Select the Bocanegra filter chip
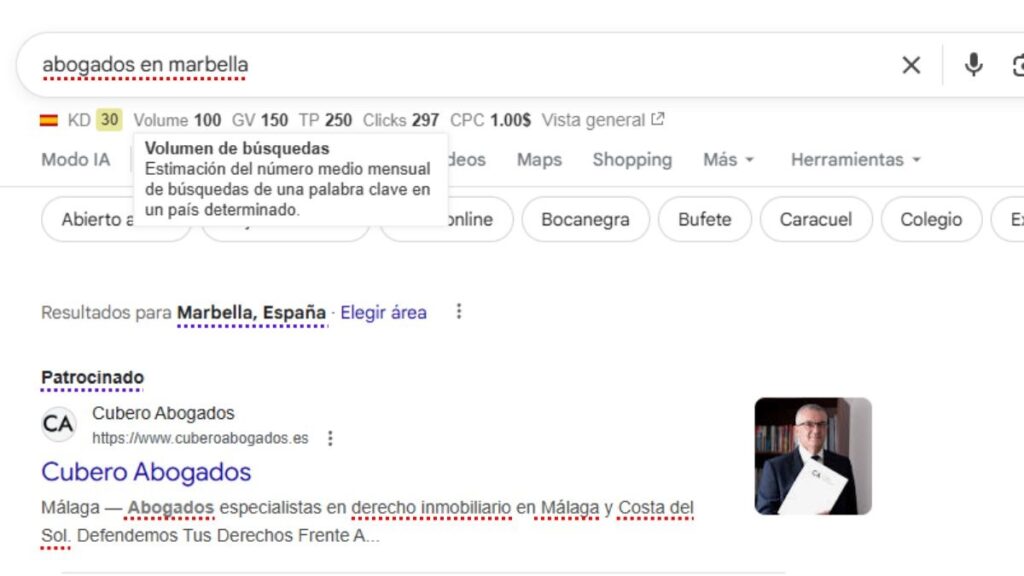1024x576 pixels. [x=585, y=219]
